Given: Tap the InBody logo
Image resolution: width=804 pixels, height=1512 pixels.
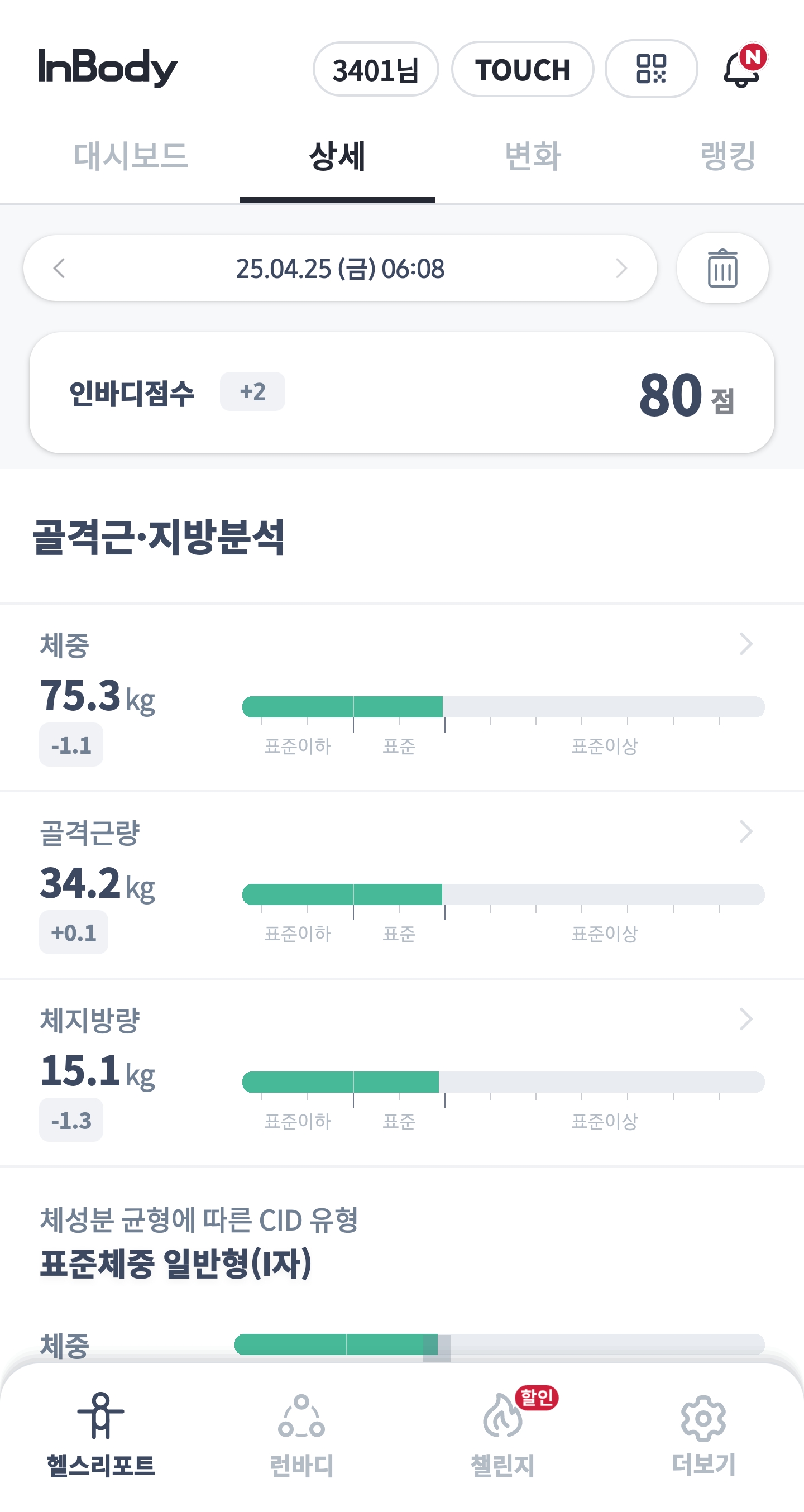Looking at the screenshot, I should pyautogui.click(x=108, y=68).
